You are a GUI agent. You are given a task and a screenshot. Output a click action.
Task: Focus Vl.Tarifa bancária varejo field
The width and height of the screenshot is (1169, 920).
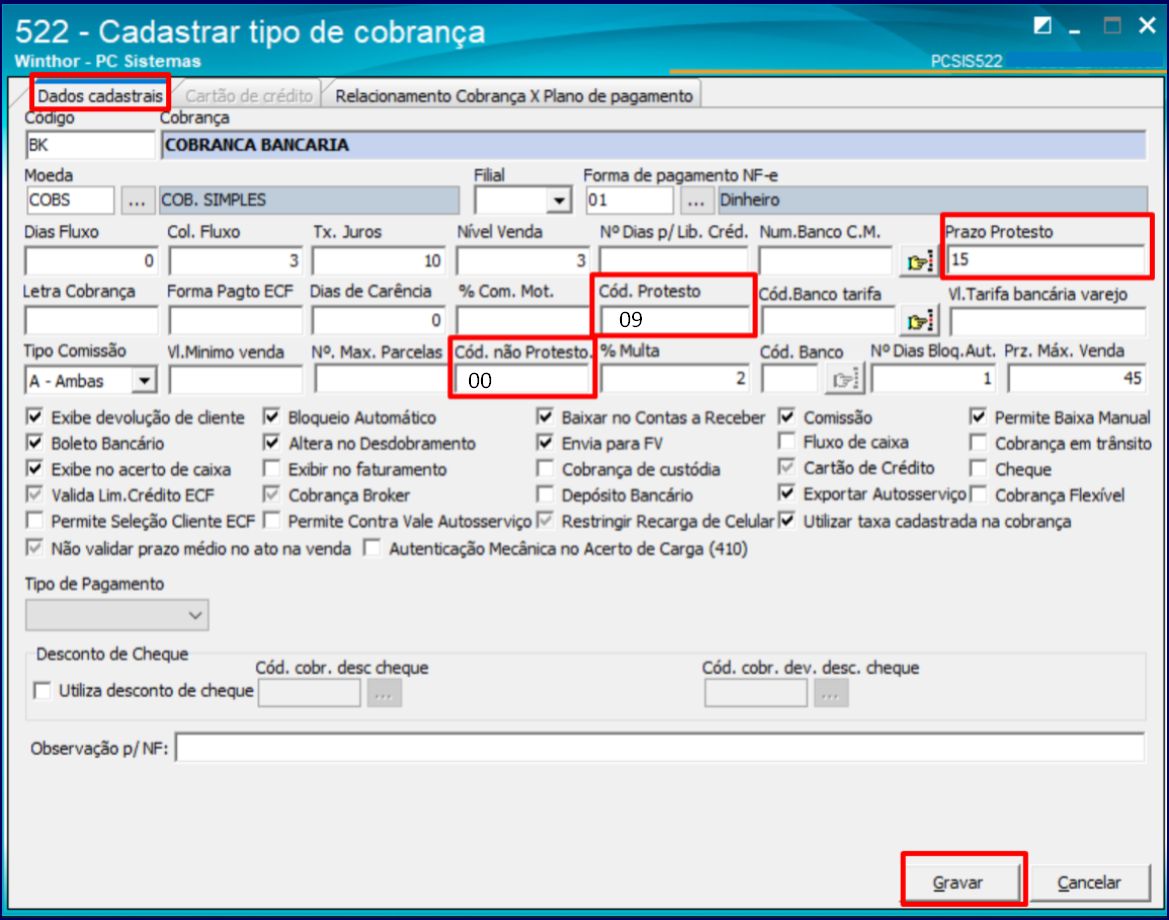pyautogui.click(x=1047, y=322)
